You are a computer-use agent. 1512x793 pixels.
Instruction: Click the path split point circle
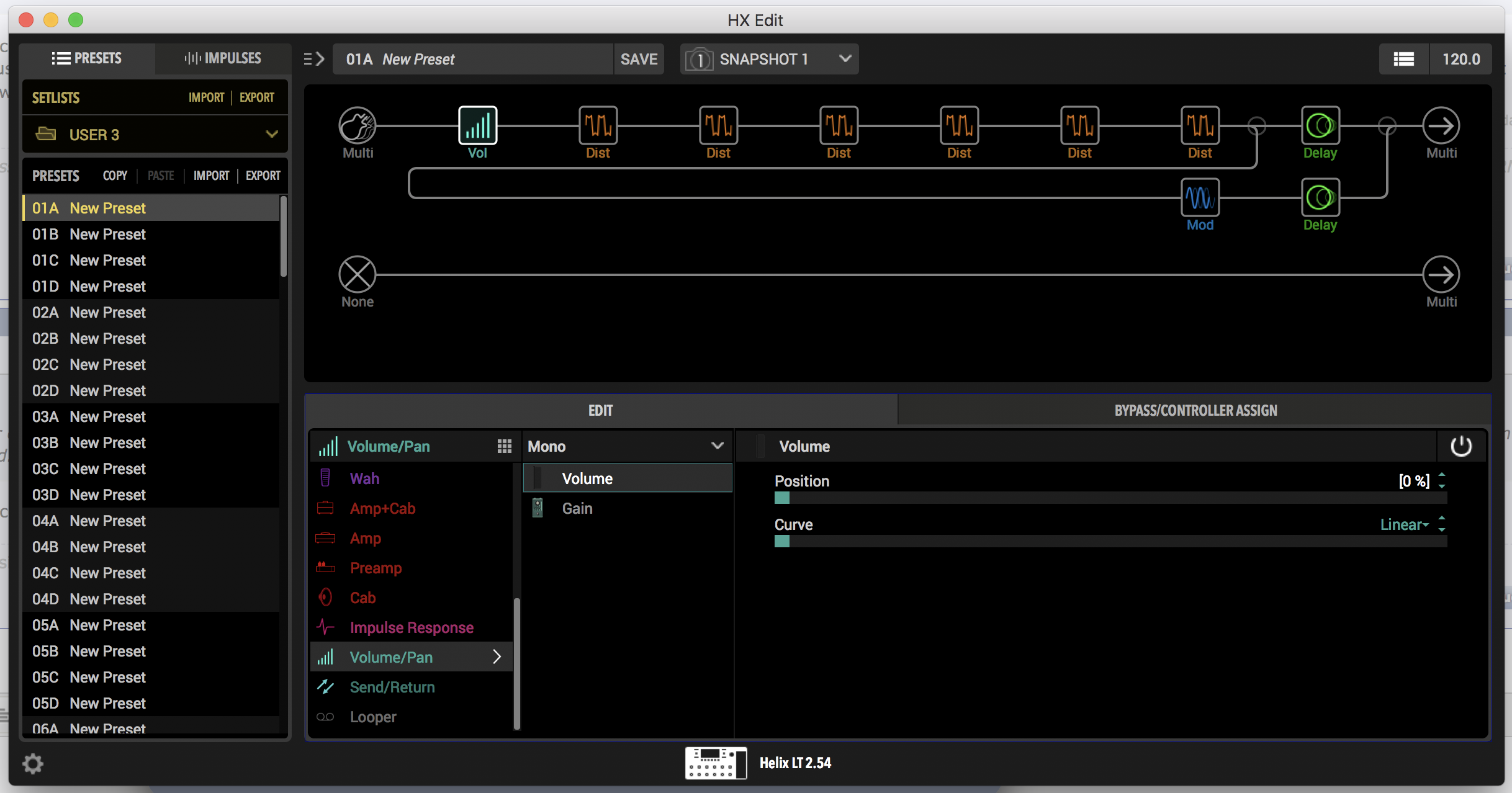click(1257, 125)
